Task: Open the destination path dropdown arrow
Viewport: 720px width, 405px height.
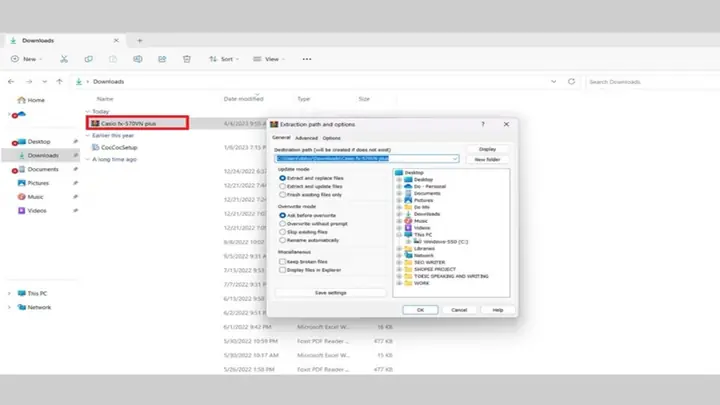Action: coord(455,158)
